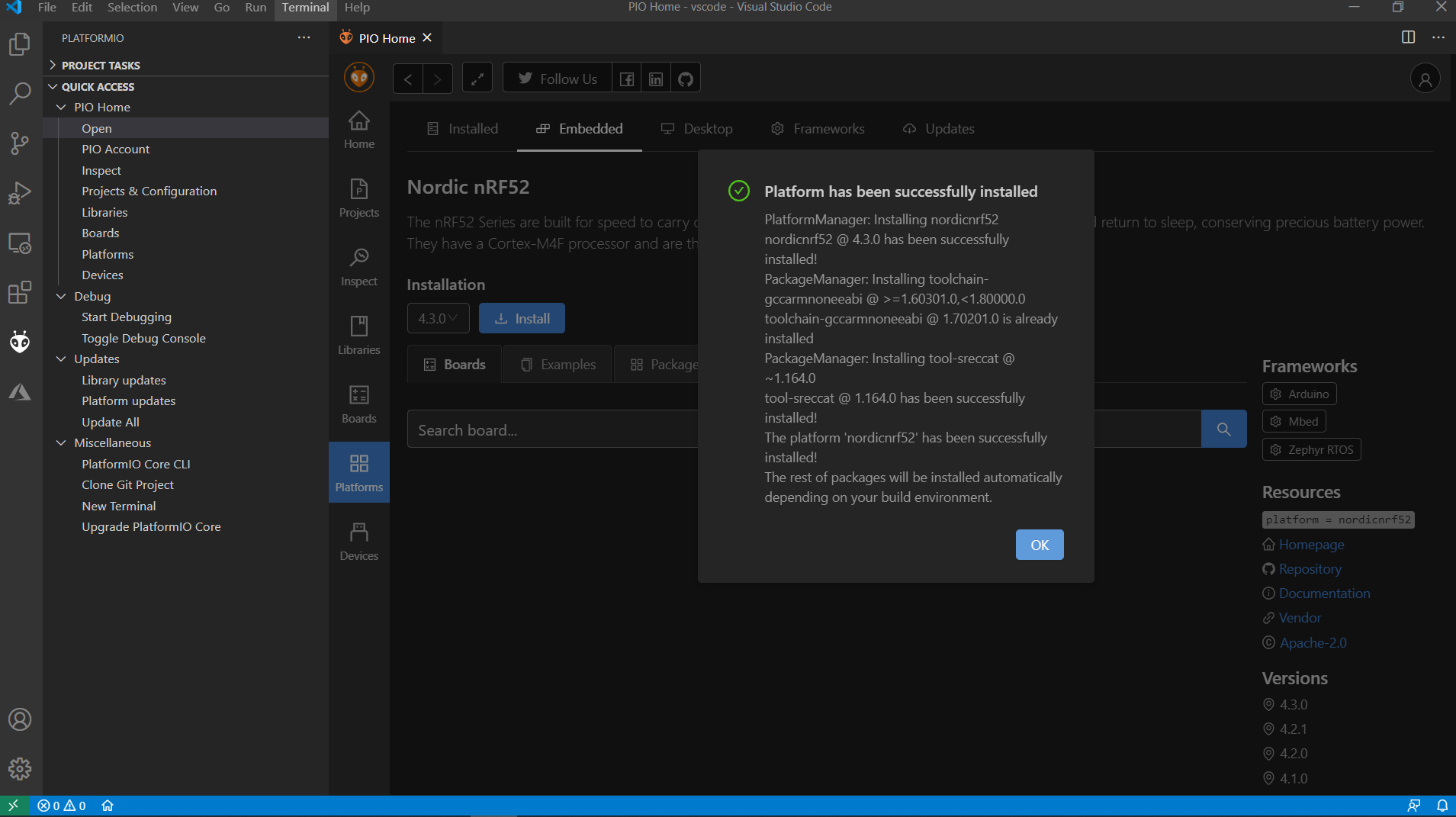
Task: Click the GitHub icon in PIO toolbar
Action: tap(685, 79)
